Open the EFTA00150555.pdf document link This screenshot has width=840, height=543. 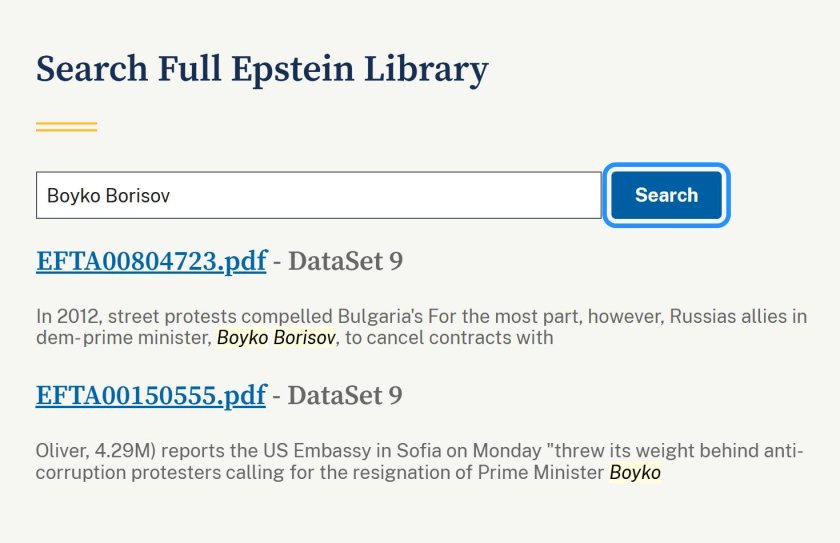pyautogui.click(x=151, y=396)
